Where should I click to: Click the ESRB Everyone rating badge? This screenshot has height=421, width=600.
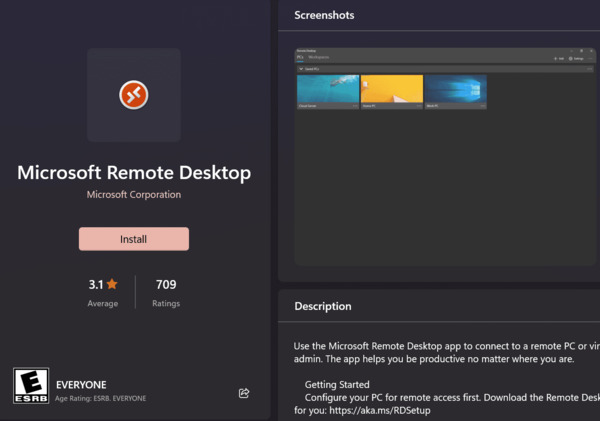[31, 385]
